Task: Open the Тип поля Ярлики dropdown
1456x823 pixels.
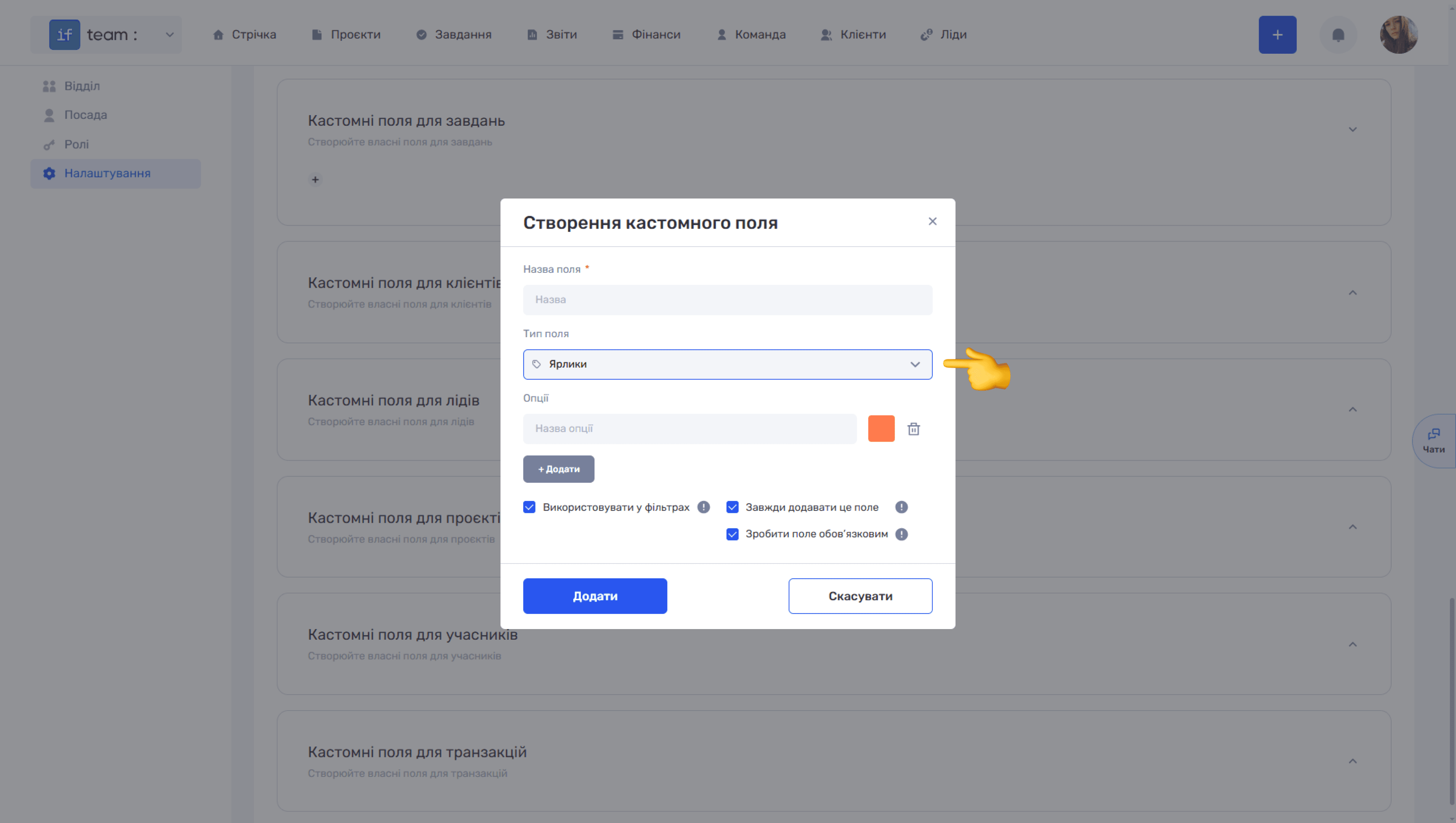Action: [x=727, y=365]
